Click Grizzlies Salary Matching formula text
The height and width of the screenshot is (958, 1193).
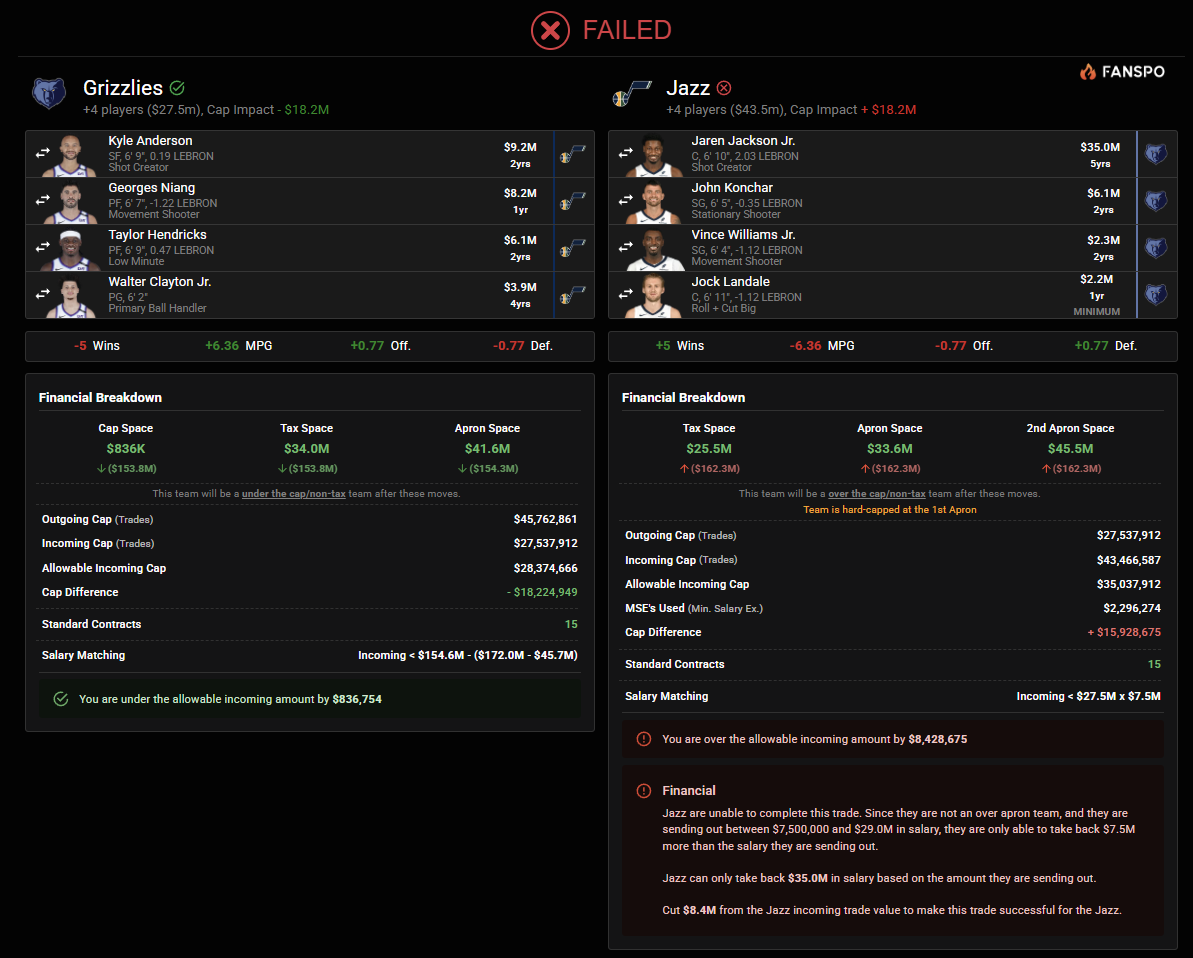pos(467,655)
